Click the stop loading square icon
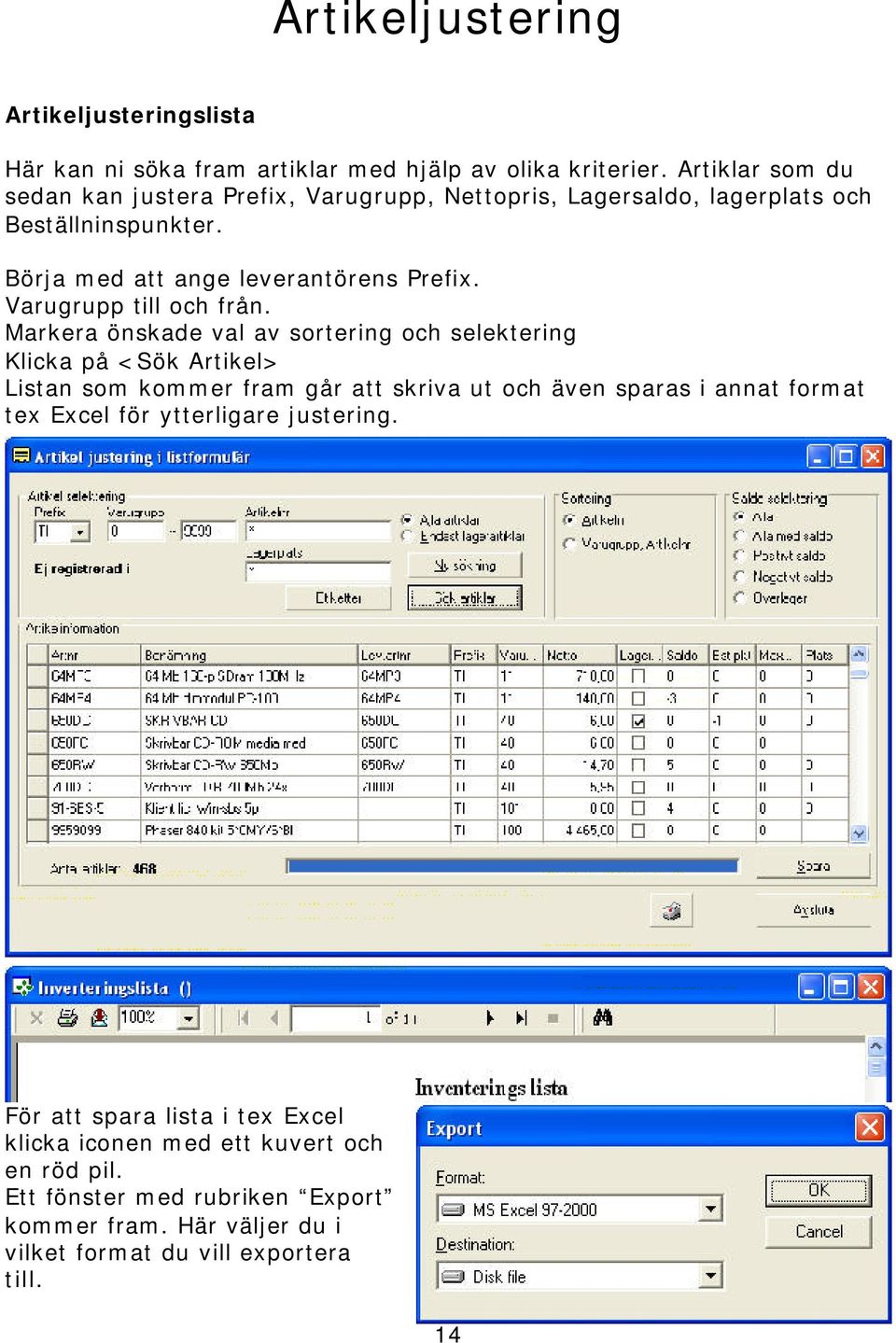Image resolution: width=896 pixels, height=1343 pixels. (553, 1018)
